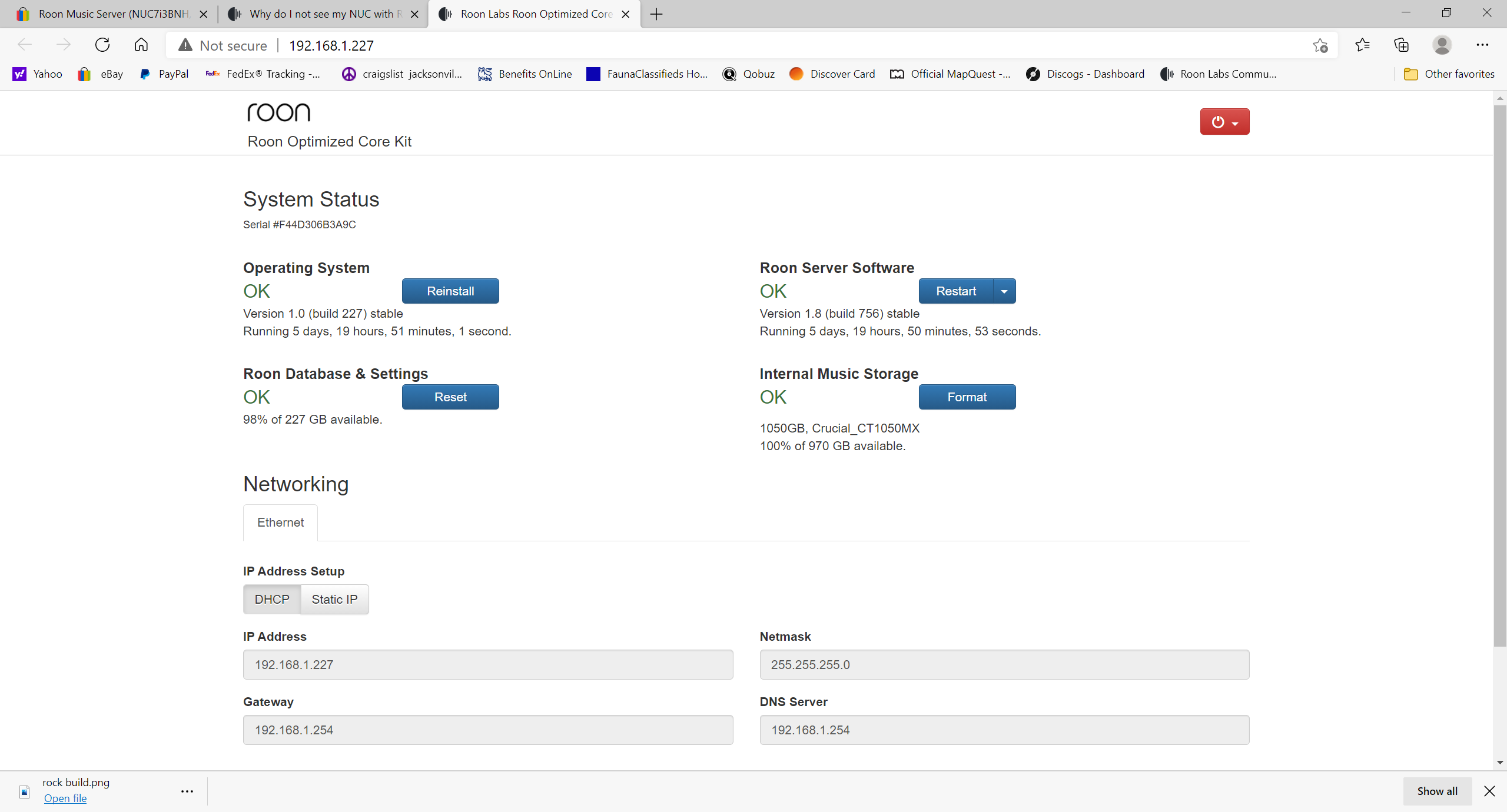This screenshot has height=812, width=1507.
Task: Click the address bar URL 192.168.1.227
Action: [x=331, y=45]
